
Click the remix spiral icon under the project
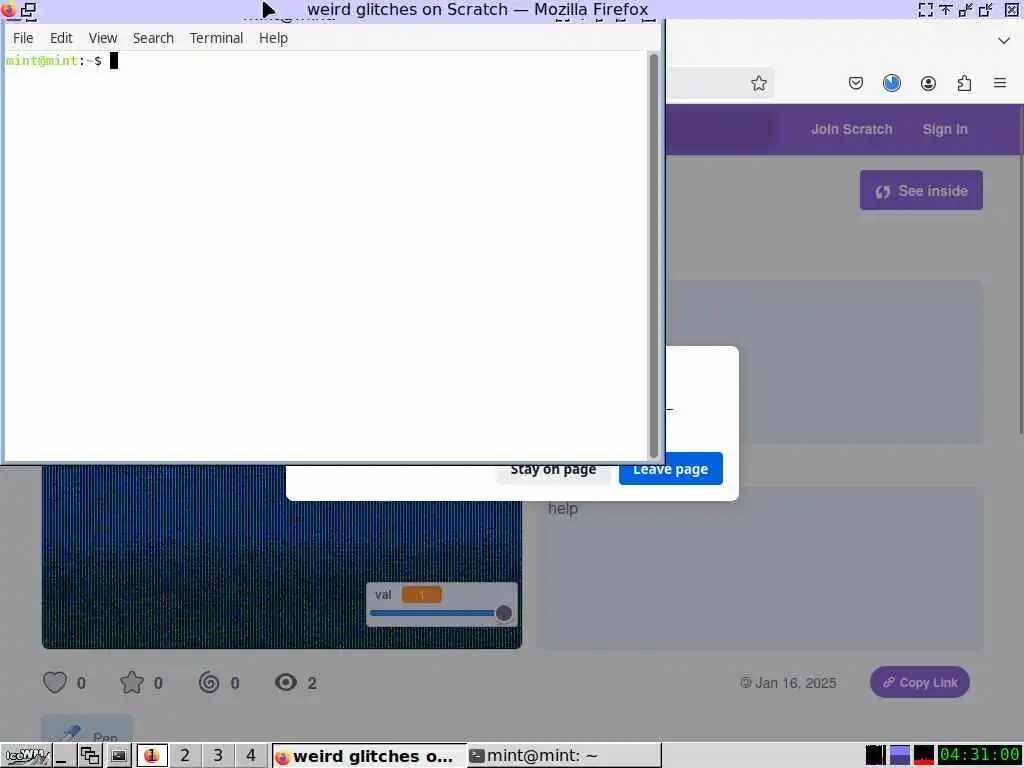pyautogui.click(x=208, y=682)
